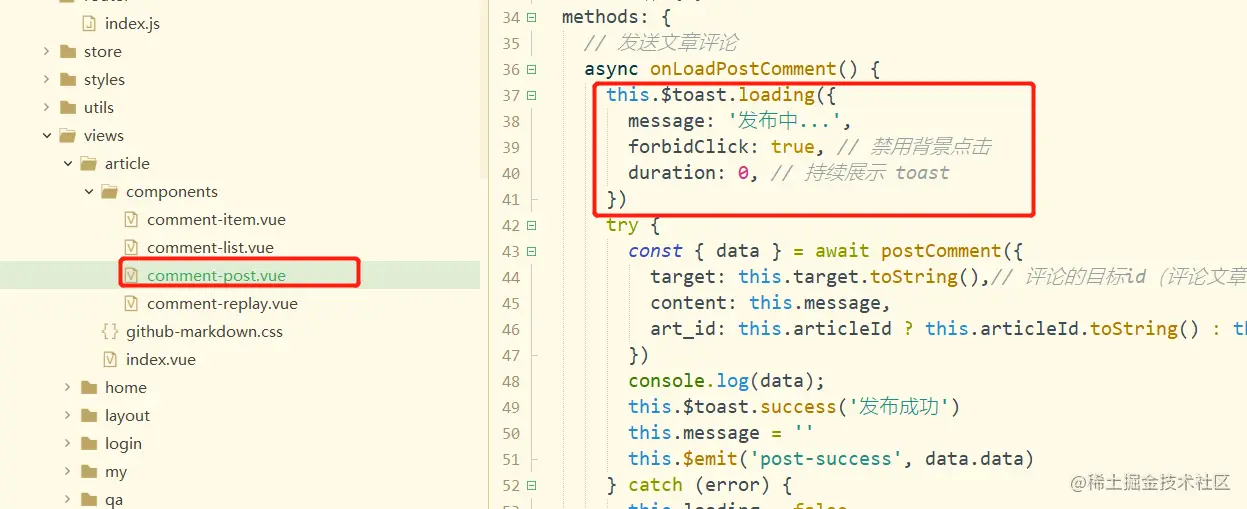Collapse the views folder chevron
The image size is (1247, 509).
click(47, 136)
